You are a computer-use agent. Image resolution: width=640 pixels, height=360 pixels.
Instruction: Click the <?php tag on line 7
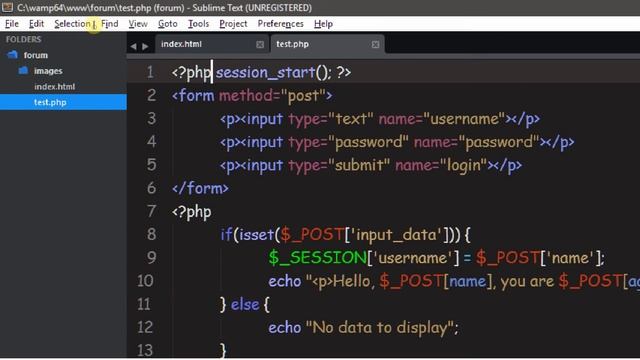coord(191,212)
